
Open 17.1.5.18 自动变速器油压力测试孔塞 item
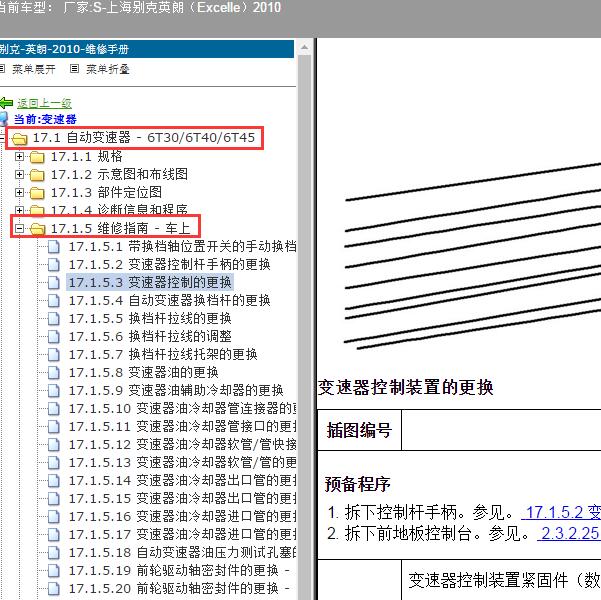click(182, 553)
